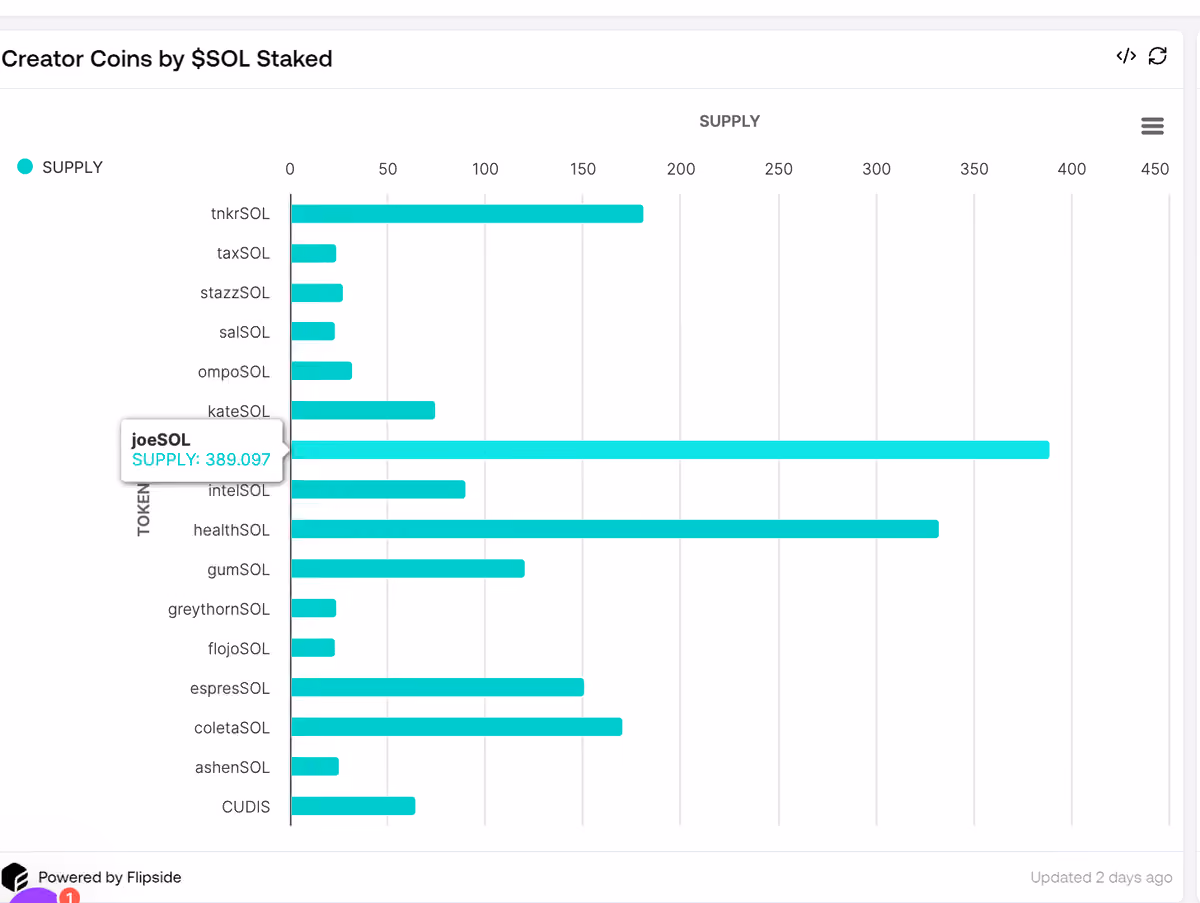Click the healthSOL bar
The image size is (1200, 903).
click(x=615, y=529)
